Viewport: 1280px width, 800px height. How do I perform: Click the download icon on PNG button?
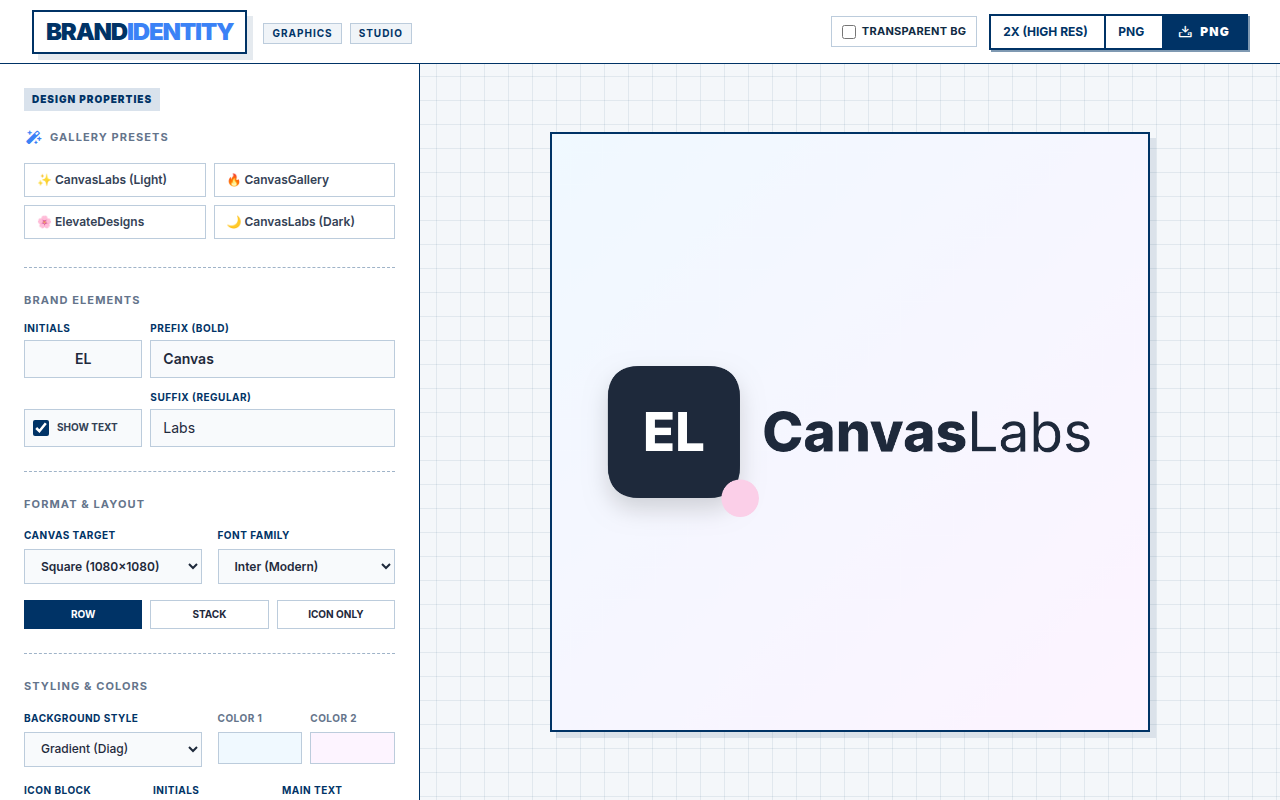1185,32
